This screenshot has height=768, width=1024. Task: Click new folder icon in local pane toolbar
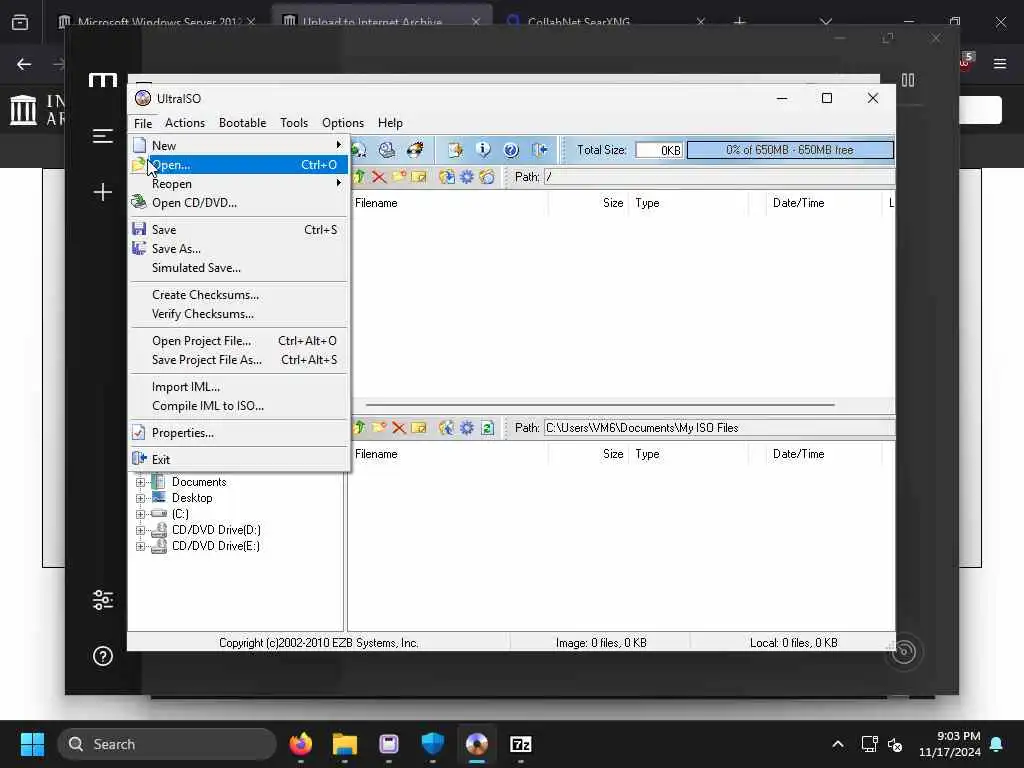[379, 428]
